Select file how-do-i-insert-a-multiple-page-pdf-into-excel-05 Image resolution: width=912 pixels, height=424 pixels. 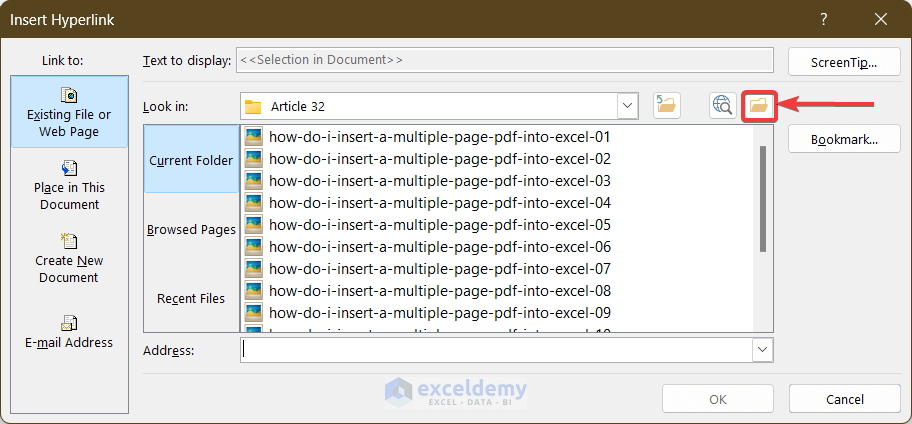(440, 225)
